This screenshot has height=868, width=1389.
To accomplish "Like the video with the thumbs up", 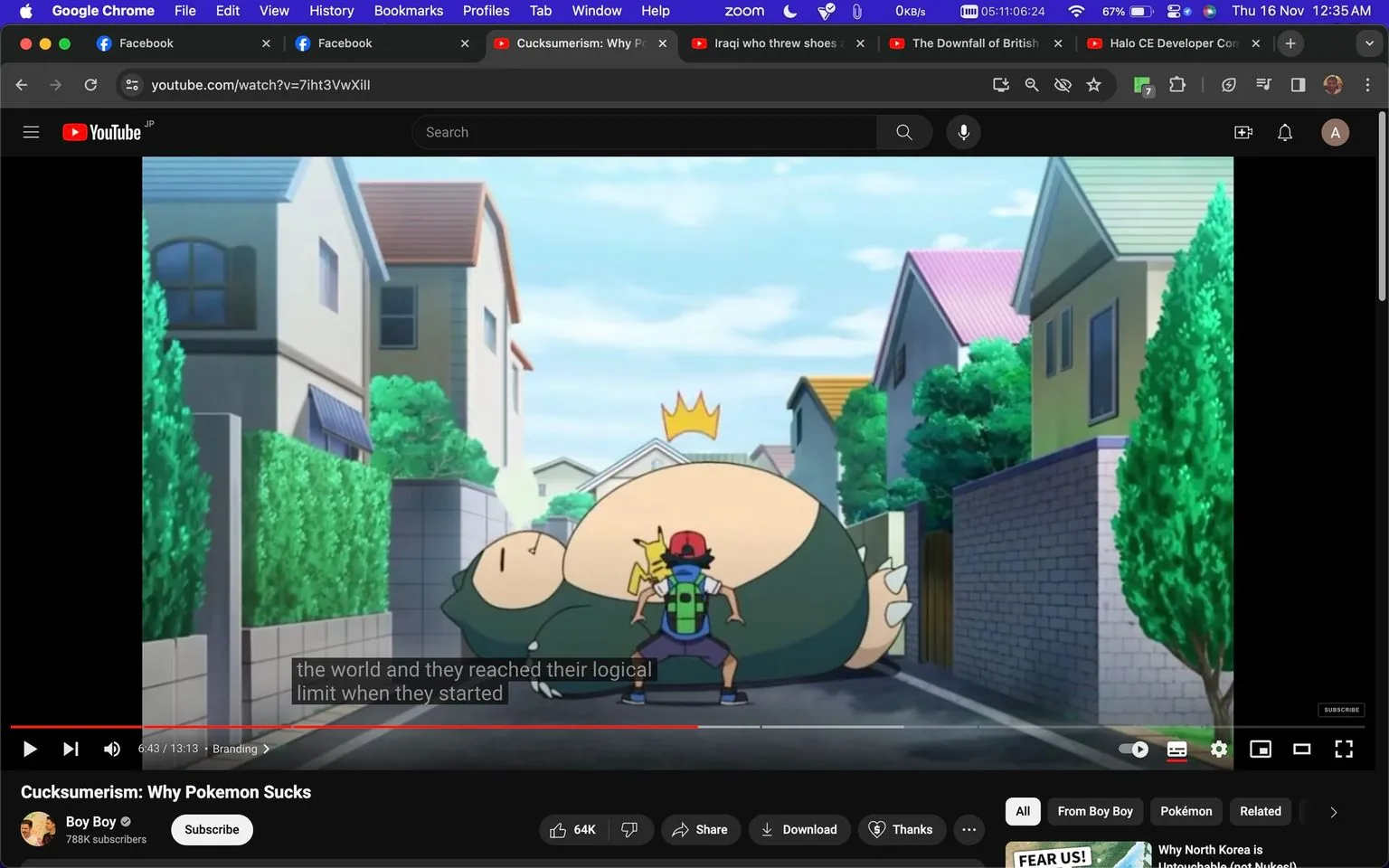I will coord(558,829).
